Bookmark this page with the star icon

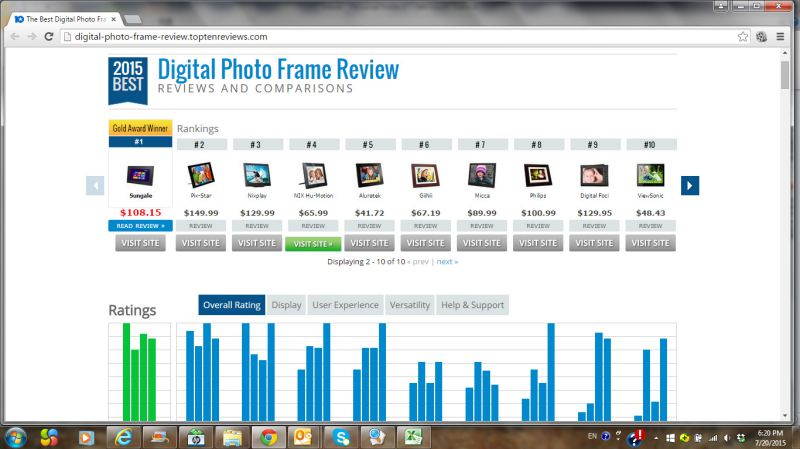tap(743, 36)
